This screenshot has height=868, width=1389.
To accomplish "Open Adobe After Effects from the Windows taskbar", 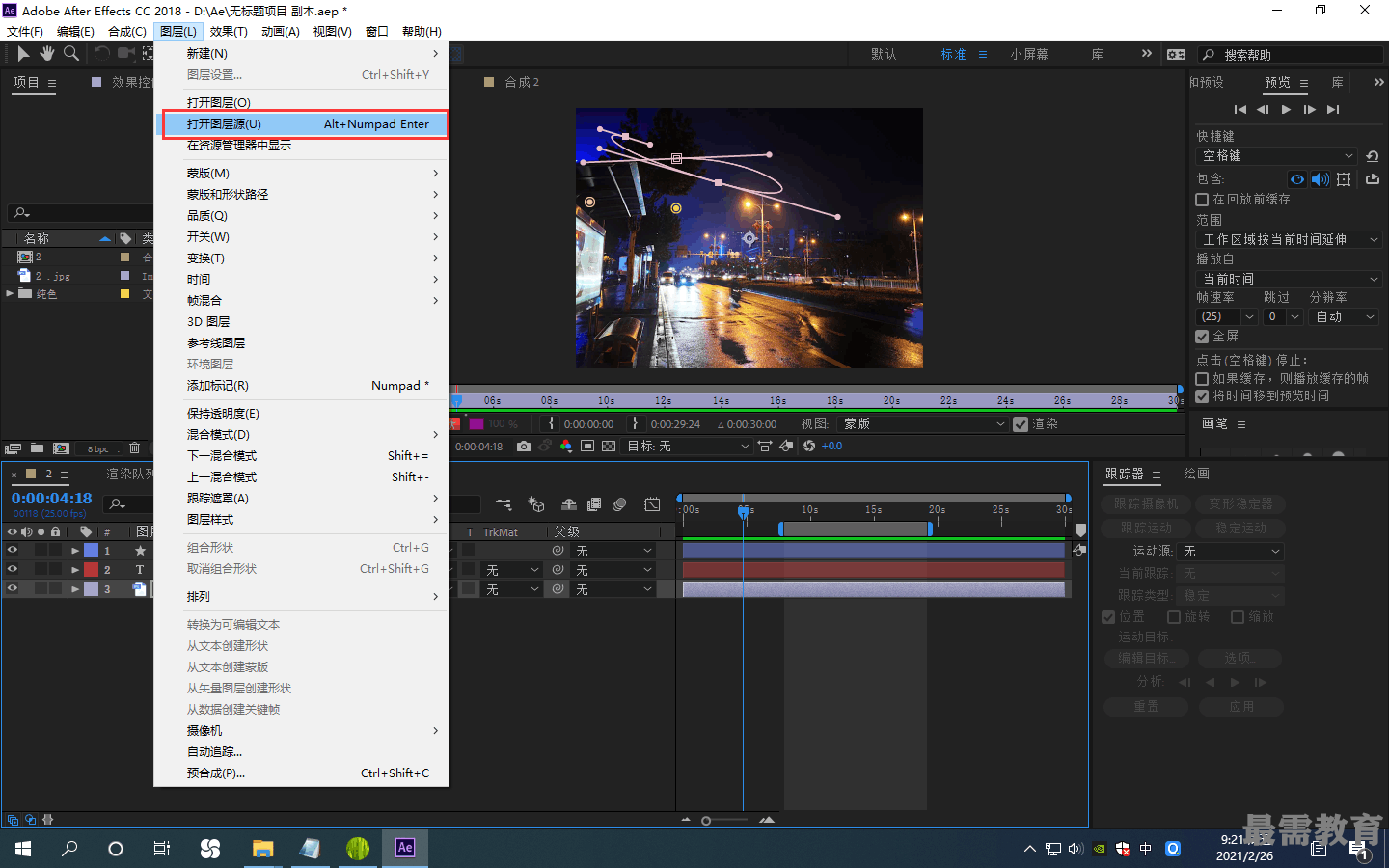I will coord(404,848).
